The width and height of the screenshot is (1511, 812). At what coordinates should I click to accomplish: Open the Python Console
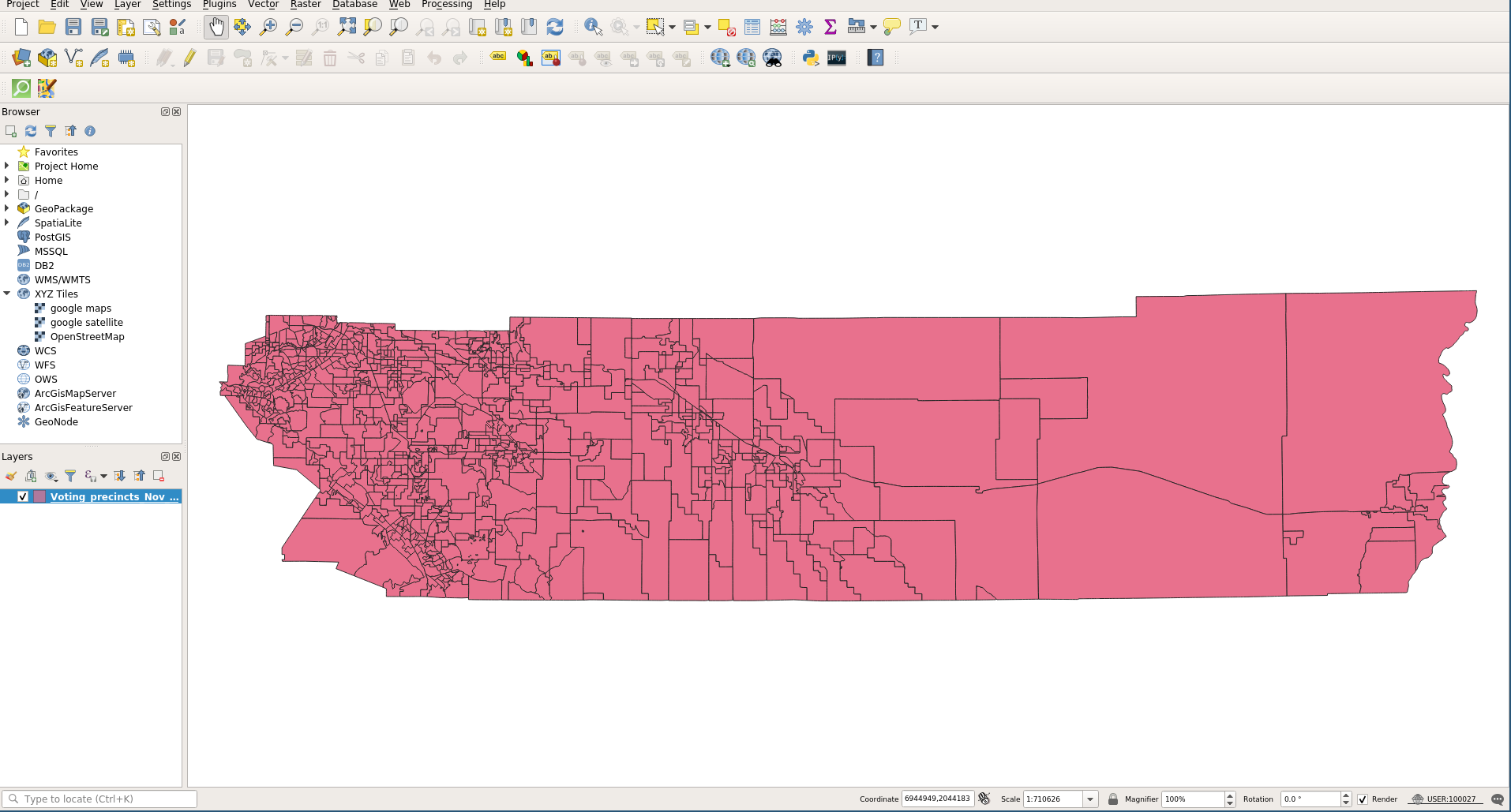[x=809, y=58]
